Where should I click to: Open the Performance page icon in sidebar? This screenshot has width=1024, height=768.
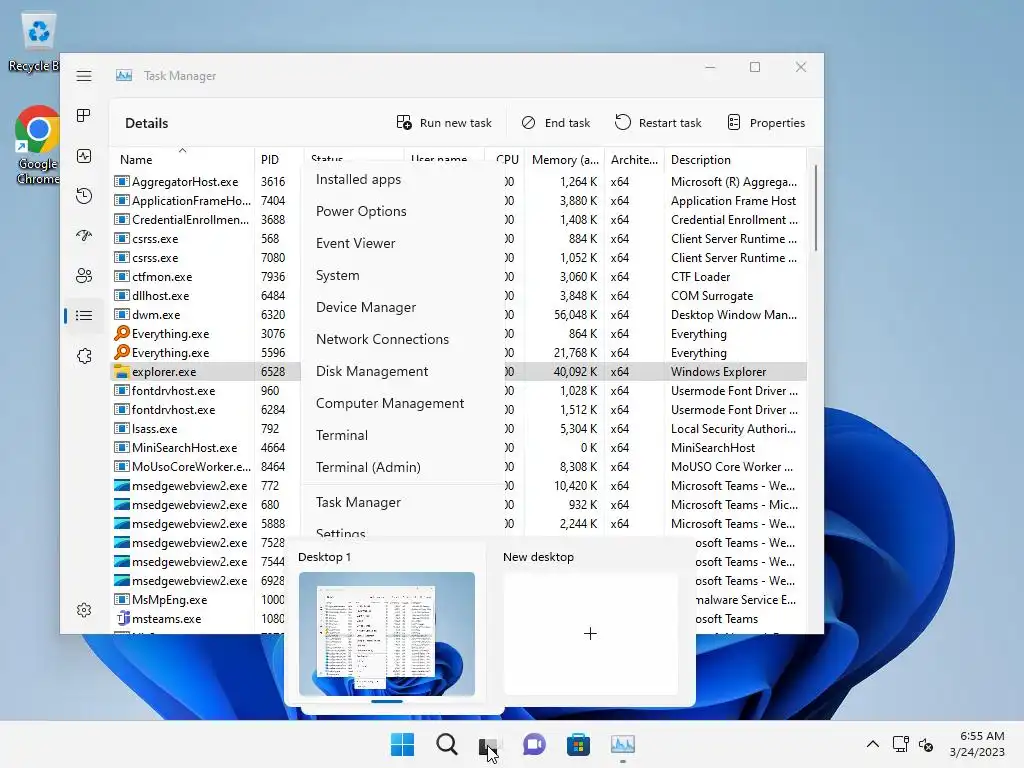[84, 156]
